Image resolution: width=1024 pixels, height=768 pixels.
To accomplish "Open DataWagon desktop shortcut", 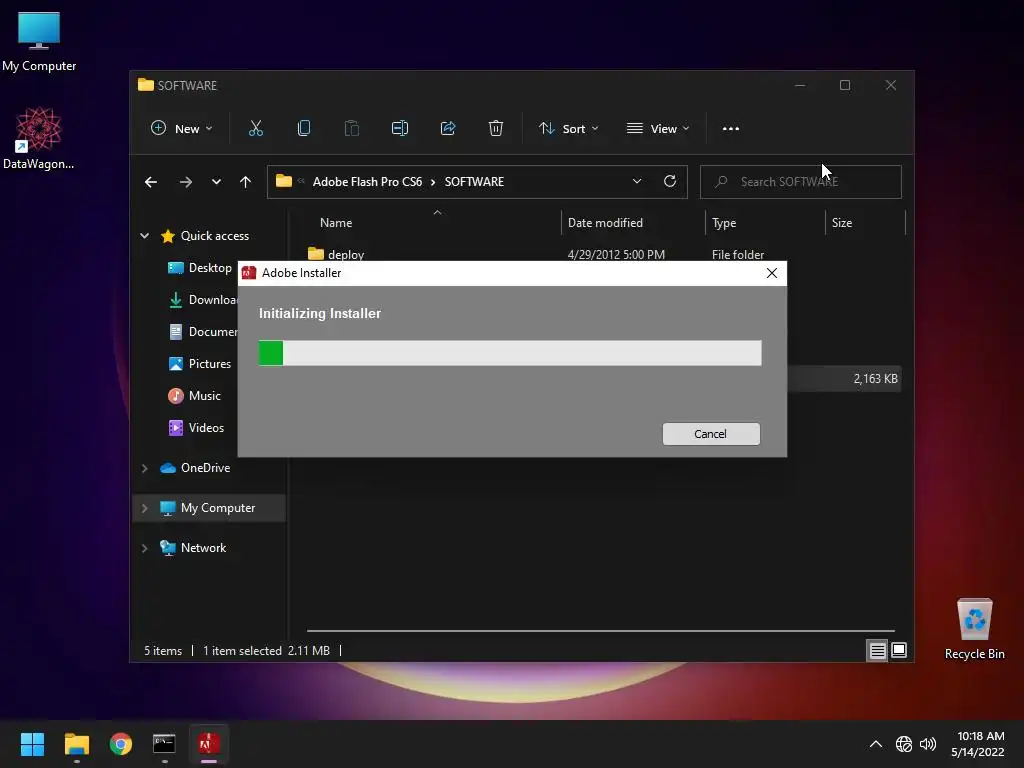I will coord(39,138).
